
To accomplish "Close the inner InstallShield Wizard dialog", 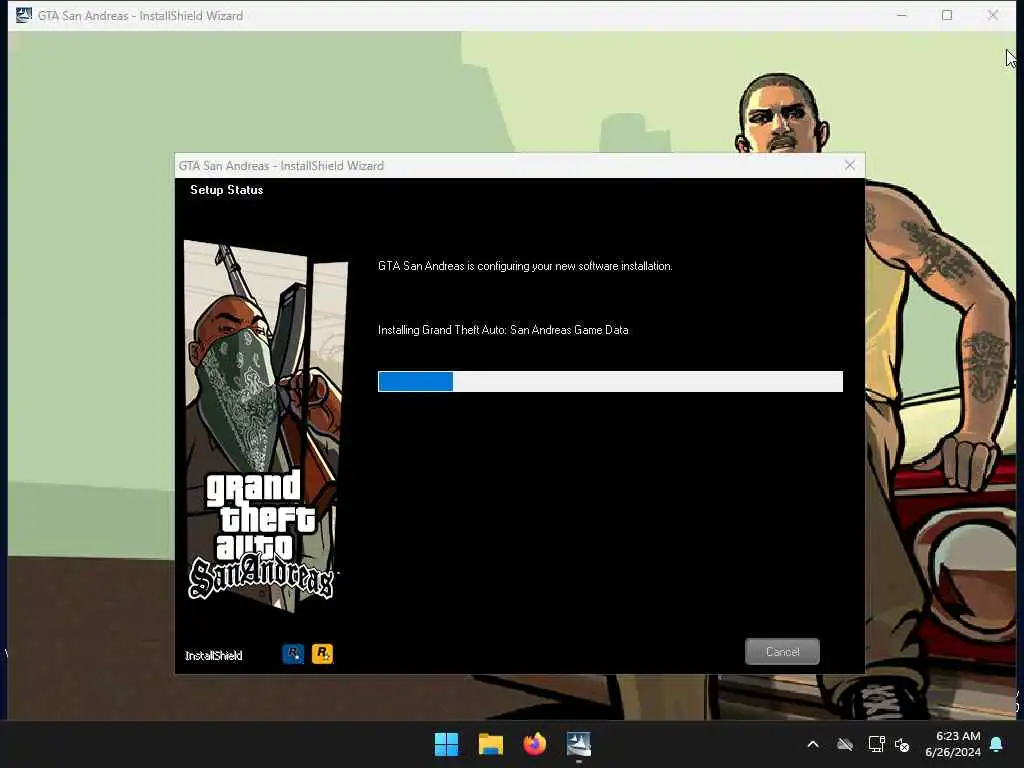I will coord(850,165).
